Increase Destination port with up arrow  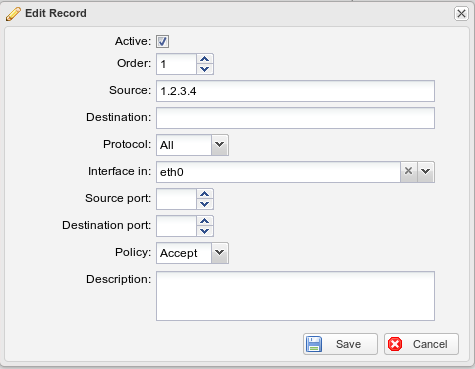tap(205, 221)
